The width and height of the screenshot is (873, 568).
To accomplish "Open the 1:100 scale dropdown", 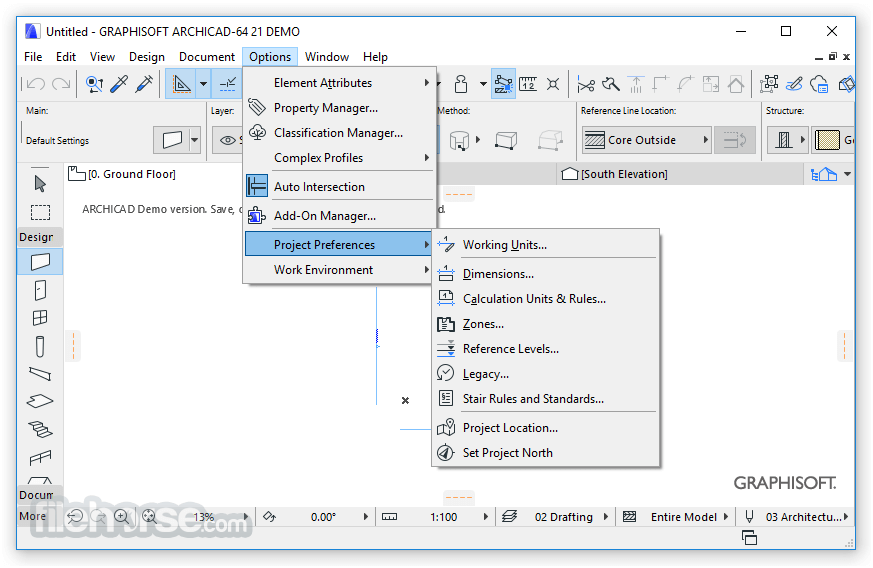I will 485,517.
